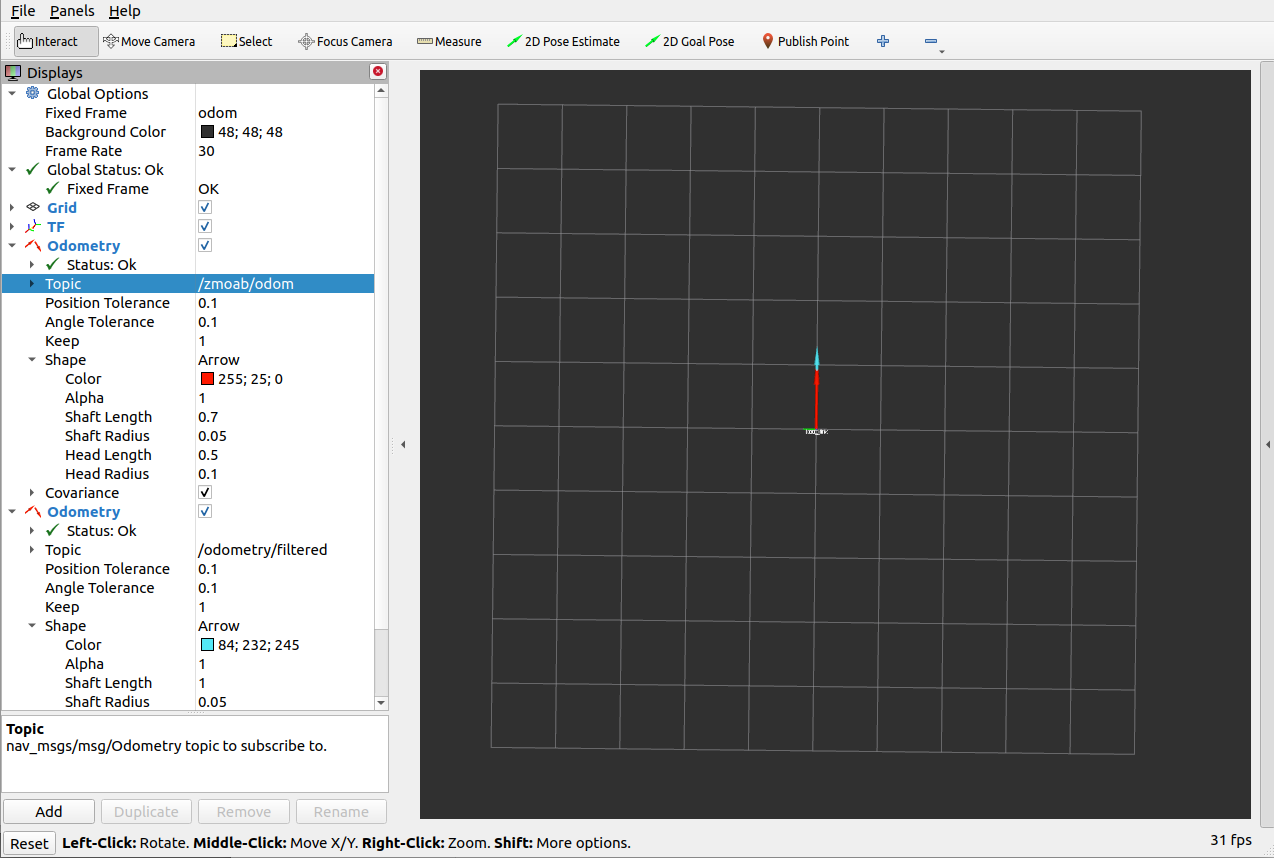Click the red odometry arrow in view

tap(817, 400)
